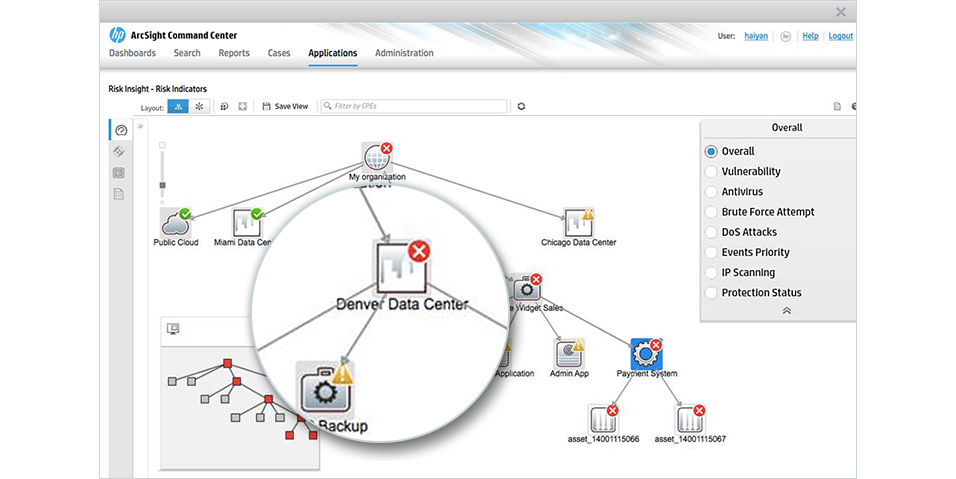Click the refresh icon beside the filter box
The height and width of the screenshot is (479, 956).
521,106
